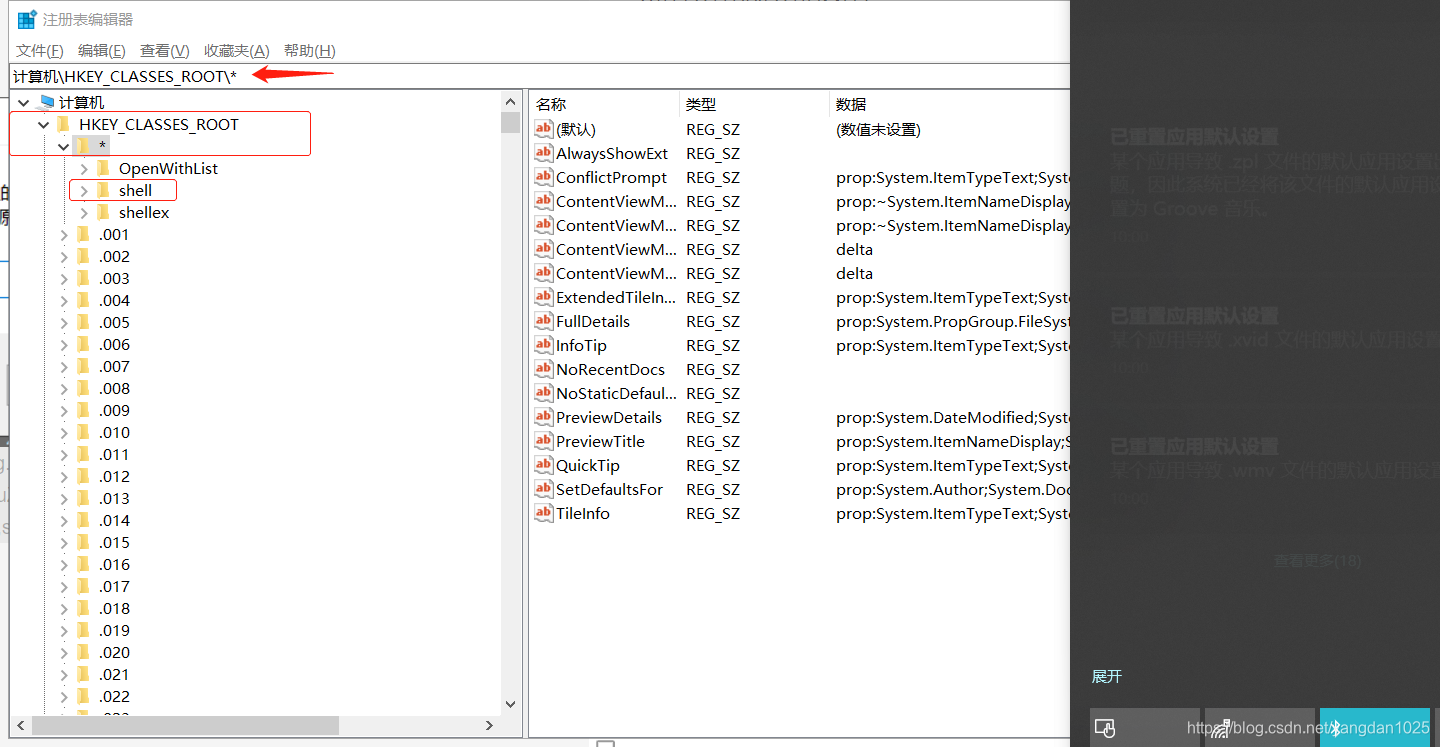Image resolution: width=1440 pixels, height=747 pixels.
Task: Click the value icon beside PreviewTitle
Action: click(543, 441)
